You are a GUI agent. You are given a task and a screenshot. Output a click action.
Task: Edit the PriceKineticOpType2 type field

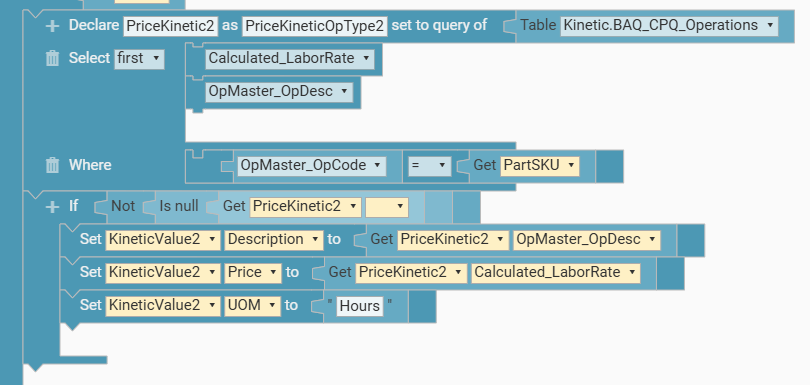click(315, 26)
